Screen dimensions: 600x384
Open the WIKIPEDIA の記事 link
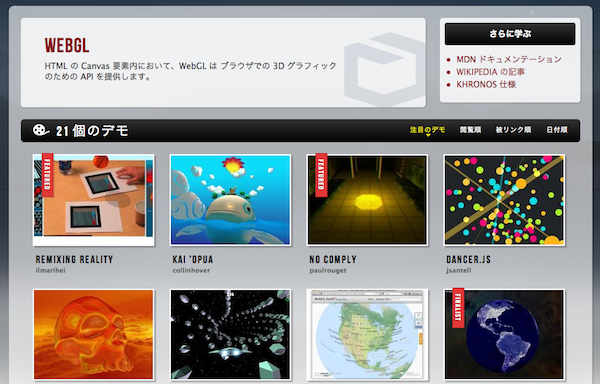(490, 72)
